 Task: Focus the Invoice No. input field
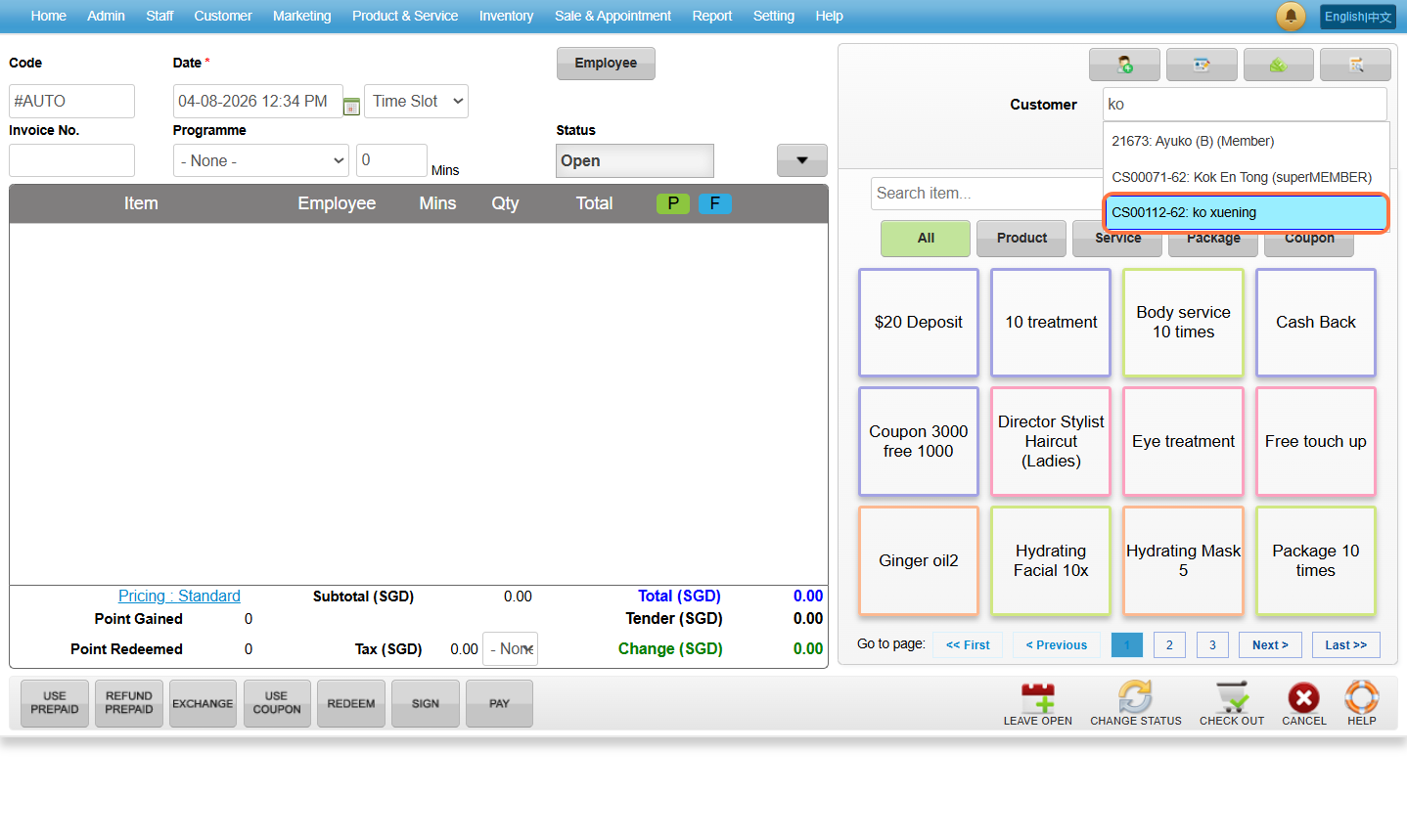coord(71,160)
